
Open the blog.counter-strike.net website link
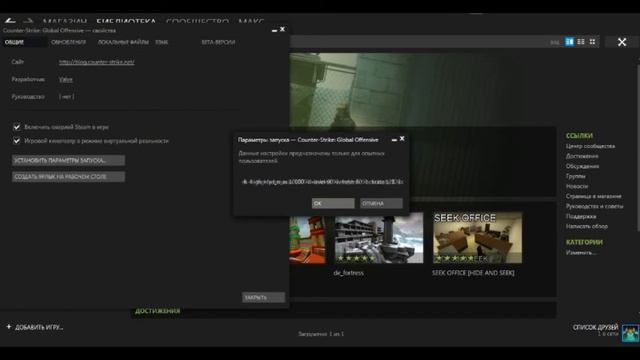96,62
